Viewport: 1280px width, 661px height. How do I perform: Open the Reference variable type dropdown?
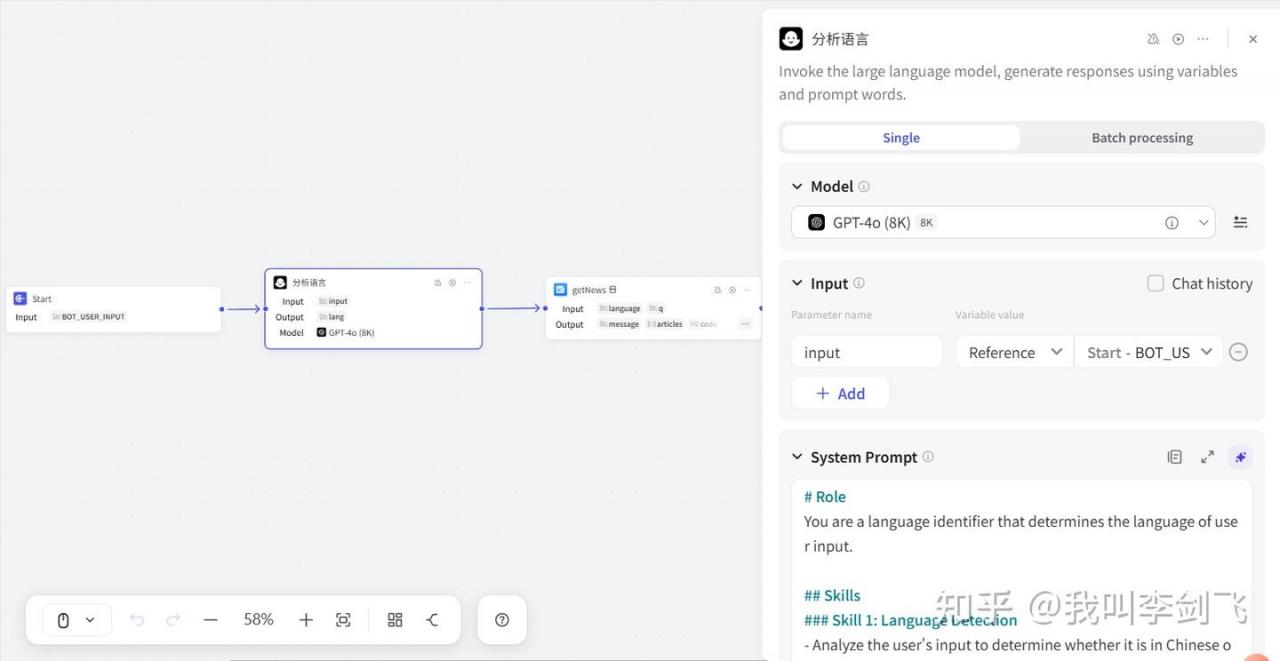[x=1014, y=352]
